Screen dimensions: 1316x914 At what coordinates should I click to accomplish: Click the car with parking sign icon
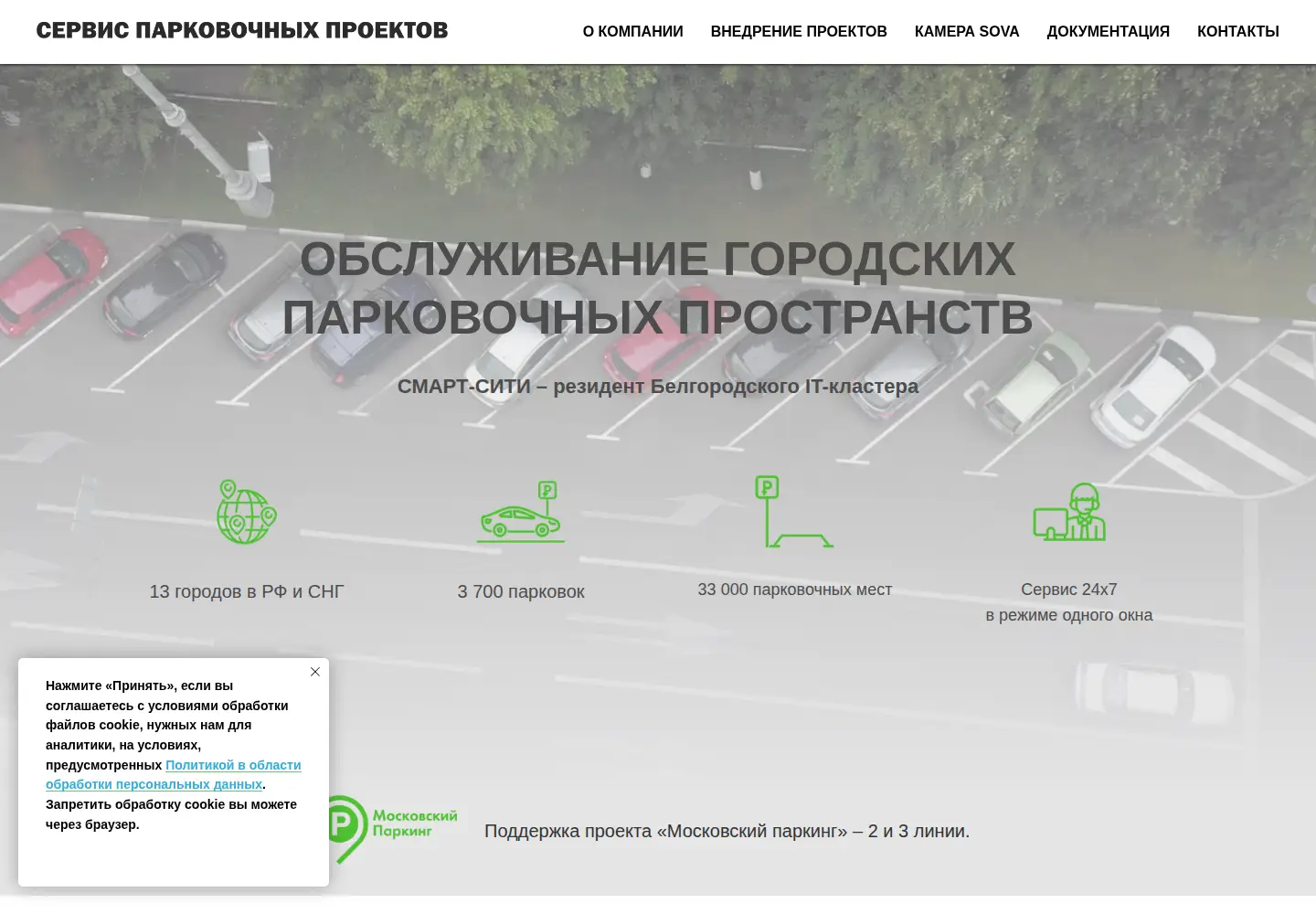tap(521, 512)
